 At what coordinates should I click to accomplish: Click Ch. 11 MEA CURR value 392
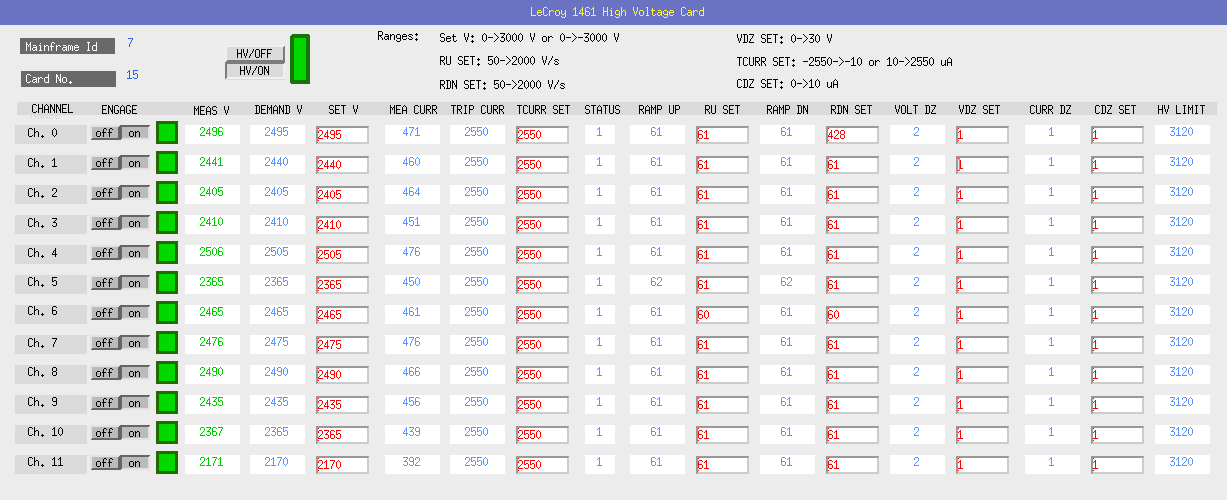[412, 462]
